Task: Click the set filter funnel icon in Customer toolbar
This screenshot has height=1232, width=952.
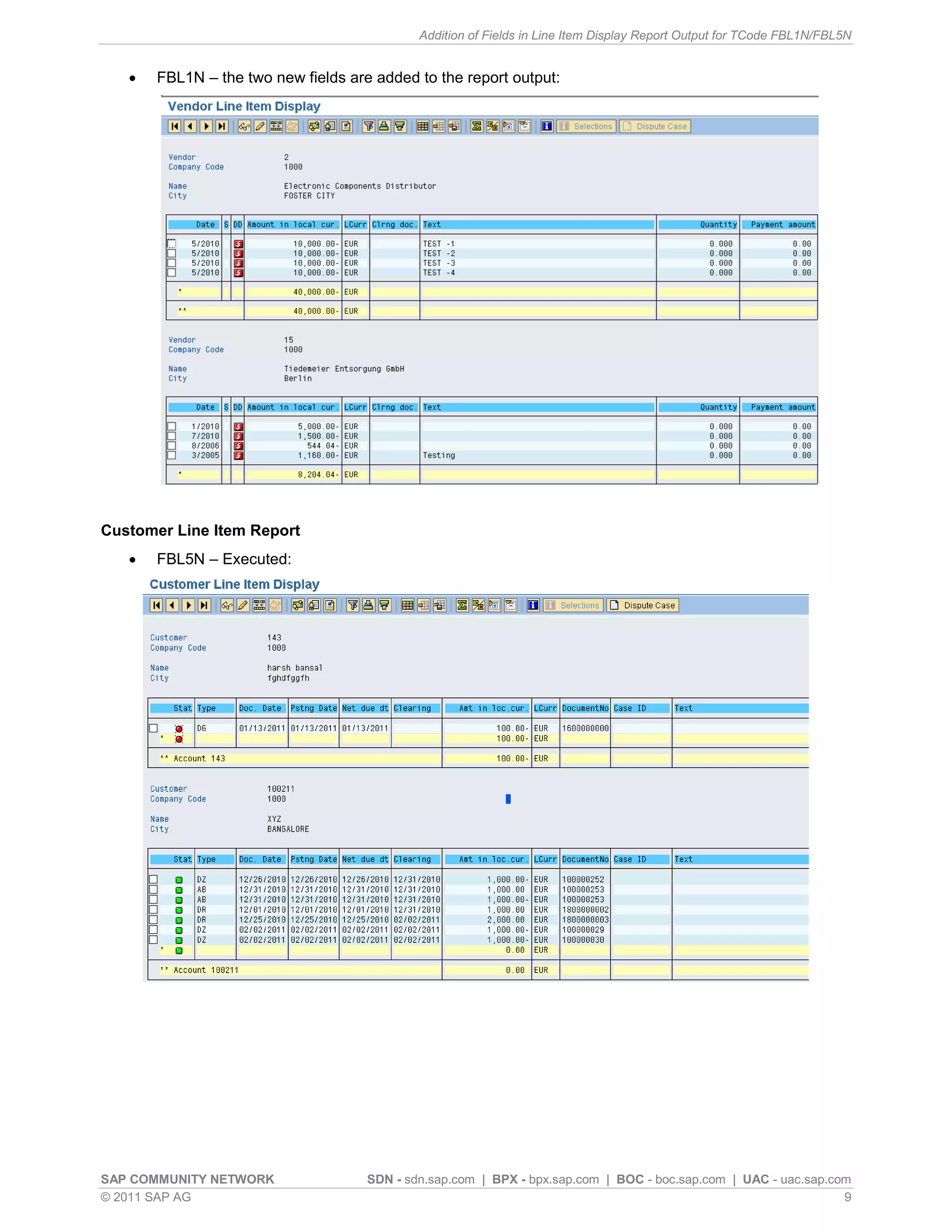Action: tap(352, 605)
